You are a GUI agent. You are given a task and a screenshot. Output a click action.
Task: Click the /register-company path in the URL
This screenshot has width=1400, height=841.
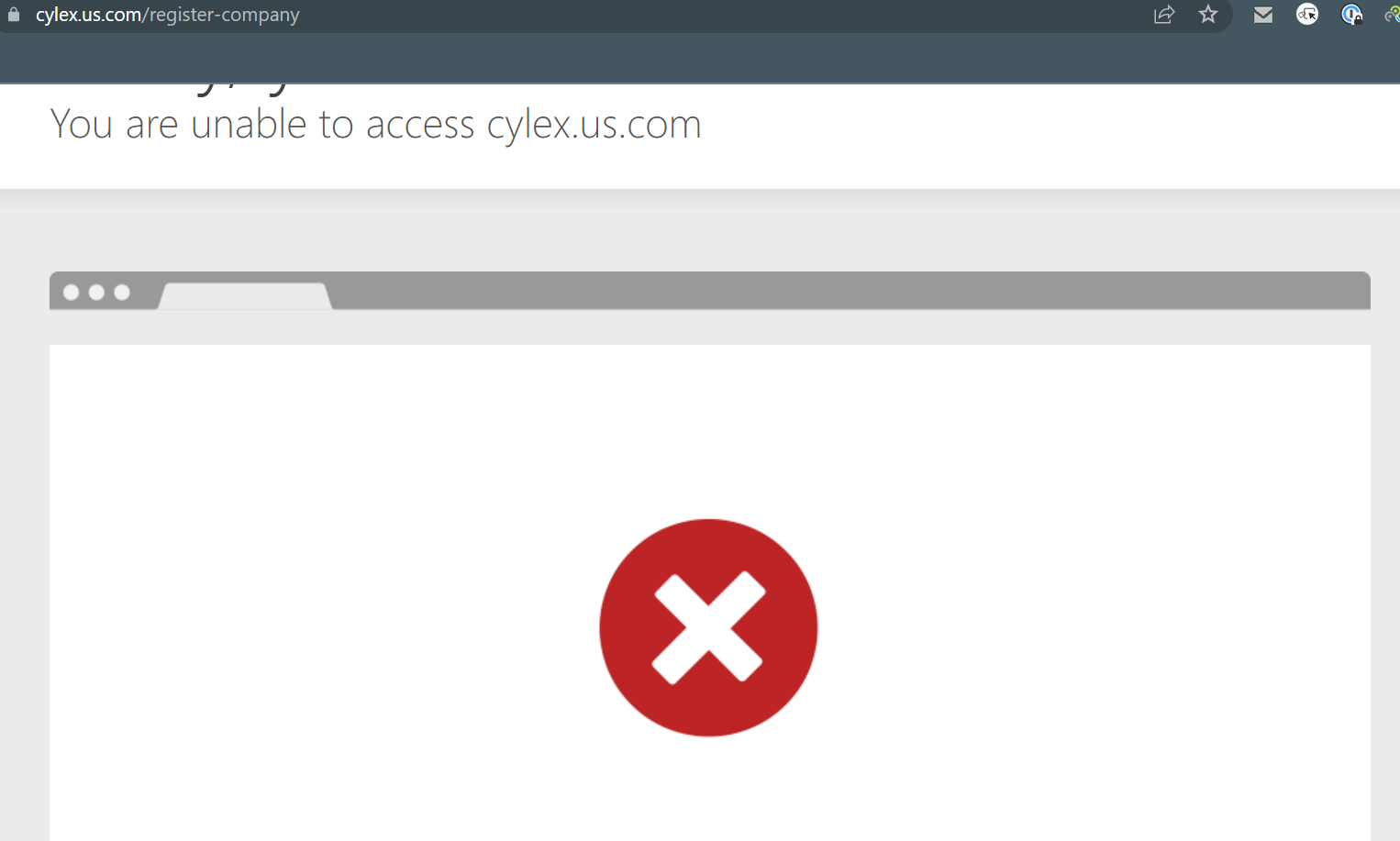coord(221,15)
